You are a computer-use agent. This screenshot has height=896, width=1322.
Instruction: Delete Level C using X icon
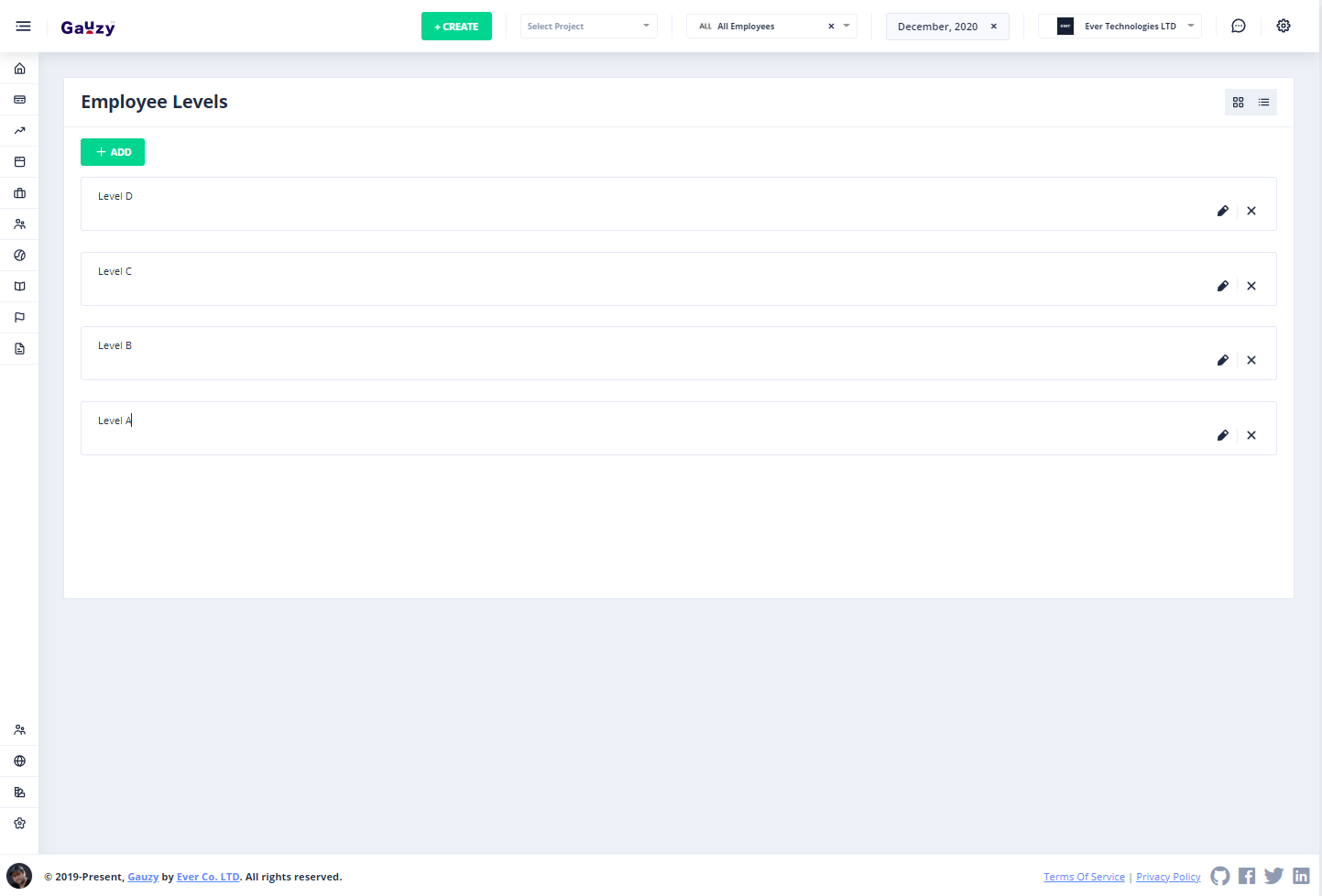click(x=1251, y=286)
